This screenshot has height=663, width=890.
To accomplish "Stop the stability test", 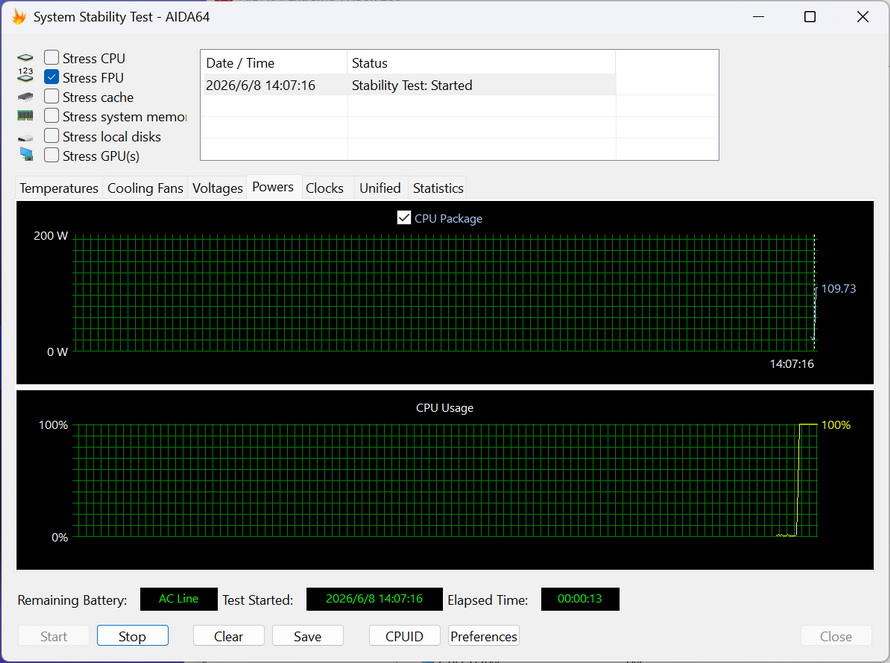I will click(132, 636).
